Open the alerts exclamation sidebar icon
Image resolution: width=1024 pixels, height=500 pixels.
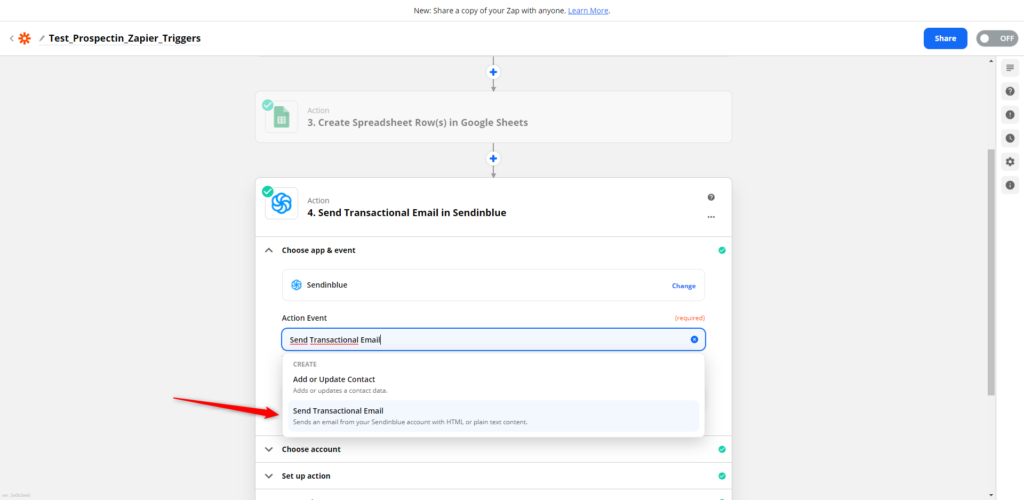click(x=1010, y=115)
